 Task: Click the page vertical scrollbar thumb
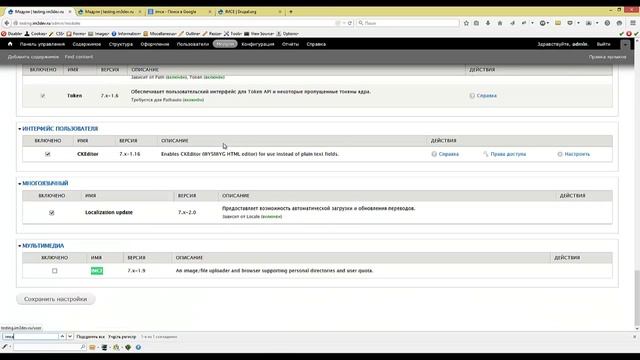click(x=637, y=298)
